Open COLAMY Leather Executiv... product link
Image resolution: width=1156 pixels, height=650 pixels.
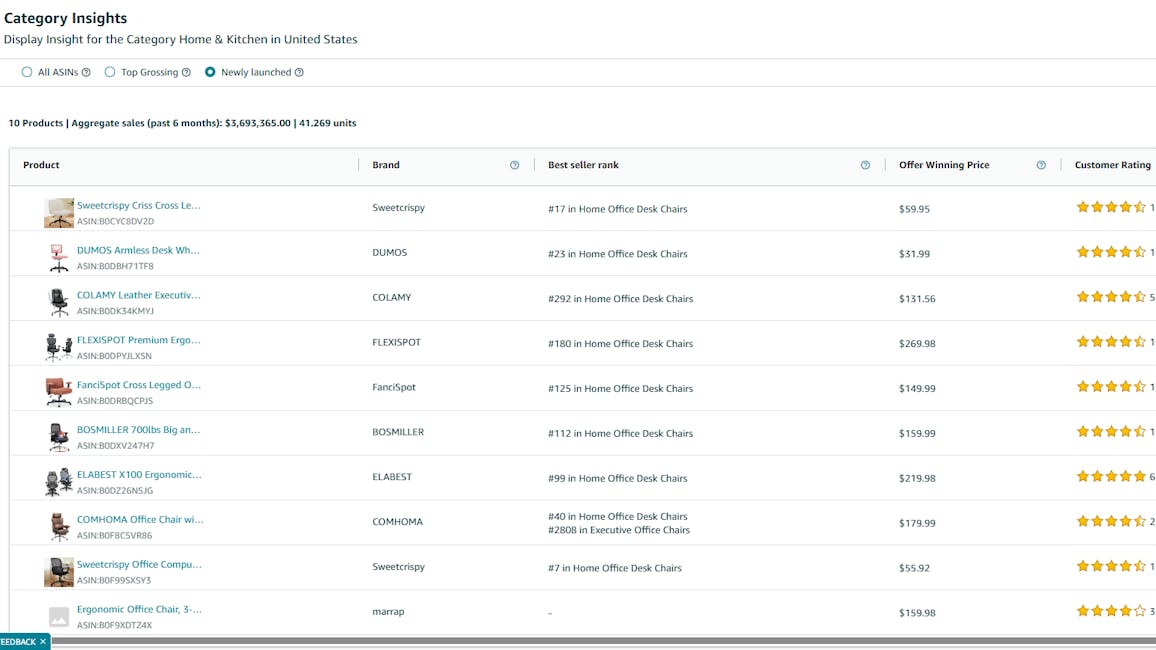(139, 296)
